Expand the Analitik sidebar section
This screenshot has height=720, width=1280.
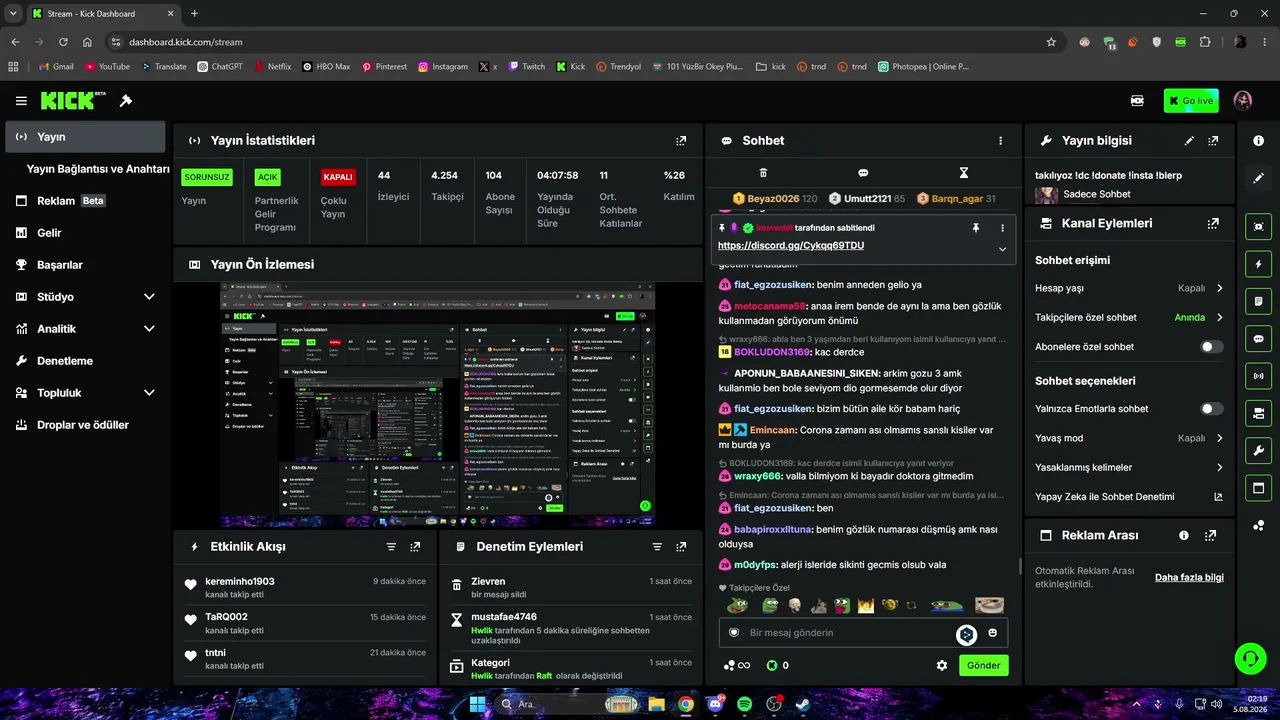coord(149,329)
